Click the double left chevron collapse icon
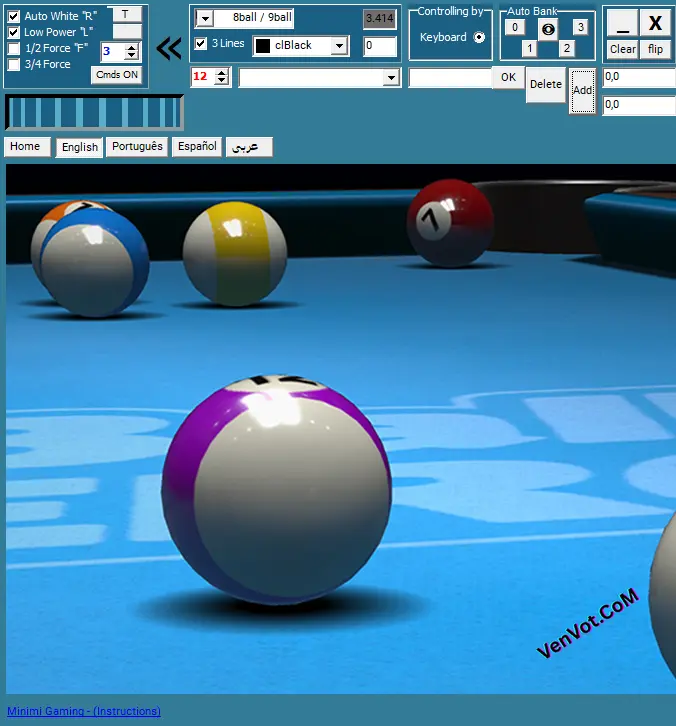Screen dimensions: 676x726 (169, 48)
